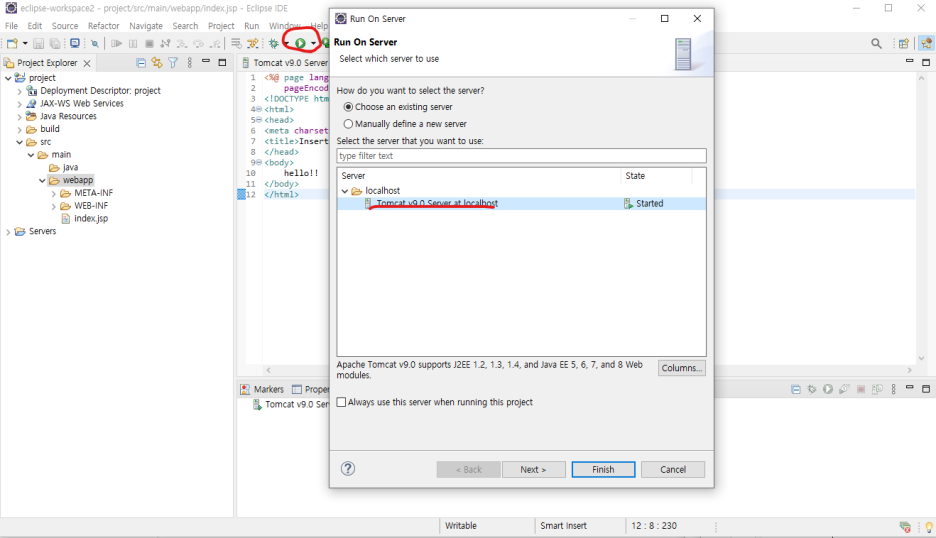Select the Java EE perspective icon
Viewport: 936px width, 538px height.
tap(926, 43)
